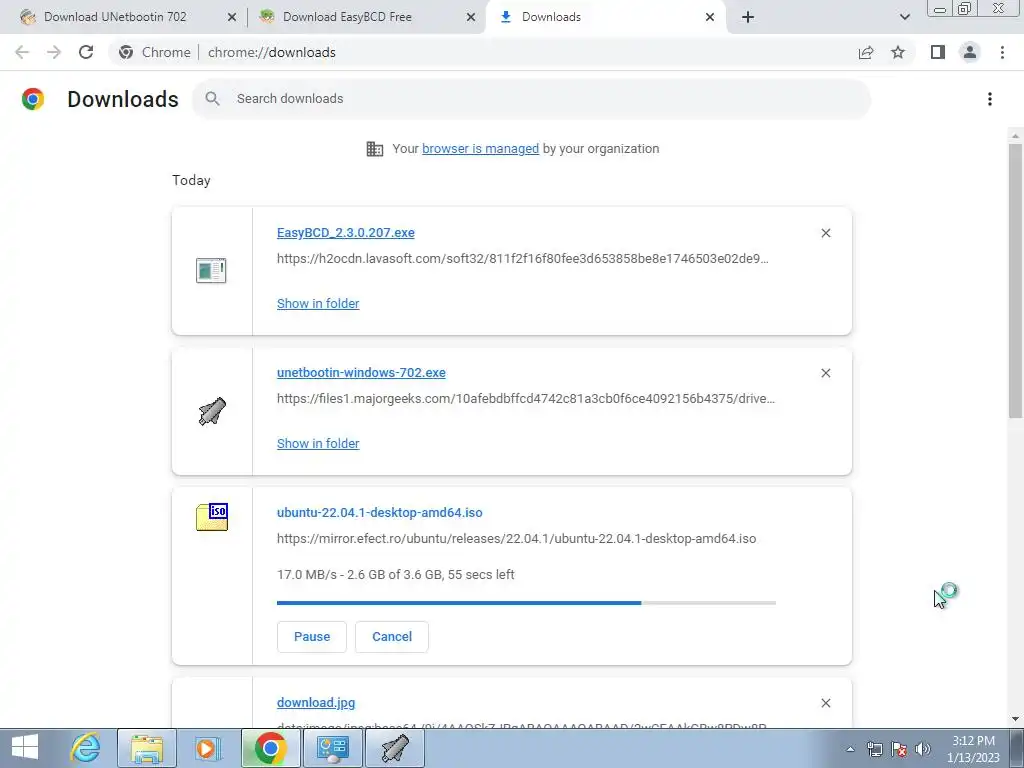The height and width of the screenshot is (768, 1024).
Task: Open a new tab with plus button
Action: pos(748,17)
